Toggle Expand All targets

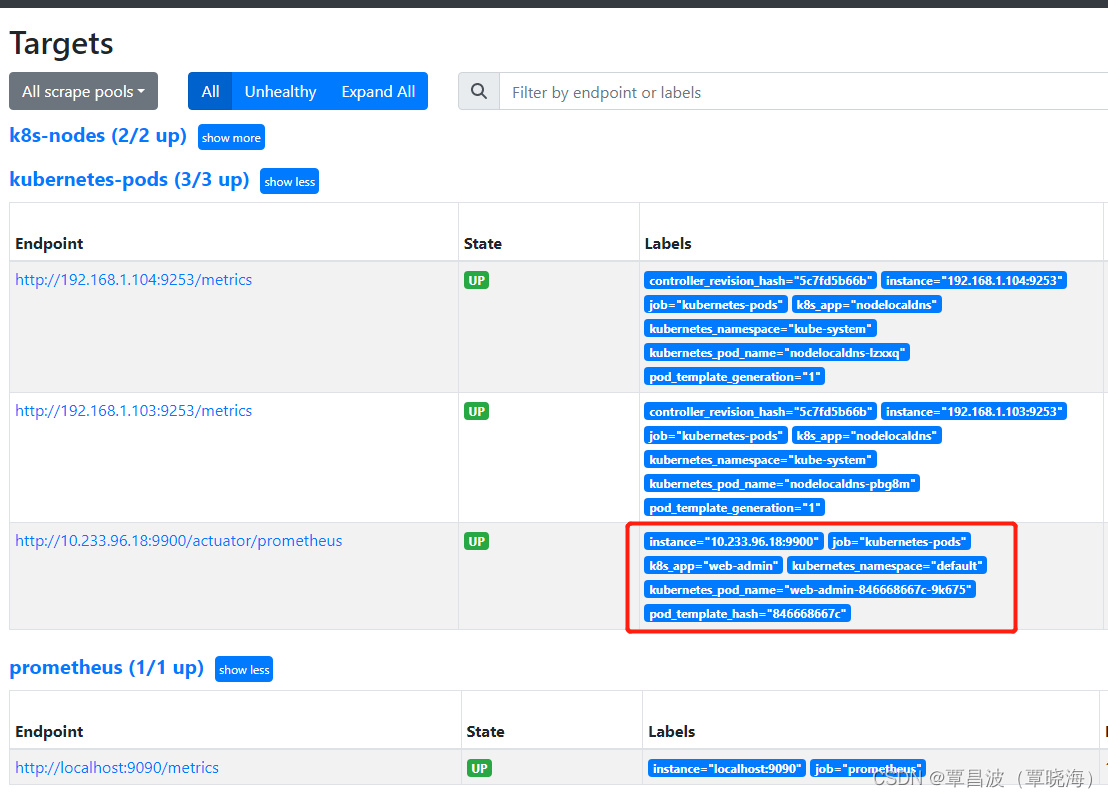click(x=377, y=91)
